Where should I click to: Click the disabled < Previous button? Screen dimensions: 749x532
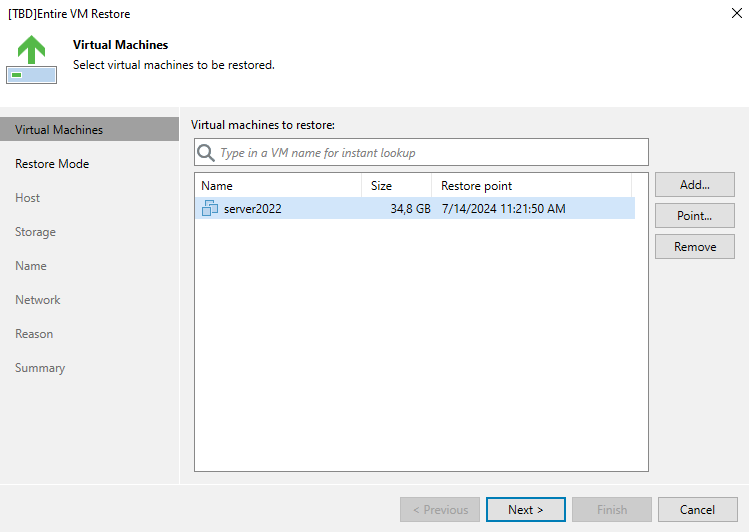point(440,510)
